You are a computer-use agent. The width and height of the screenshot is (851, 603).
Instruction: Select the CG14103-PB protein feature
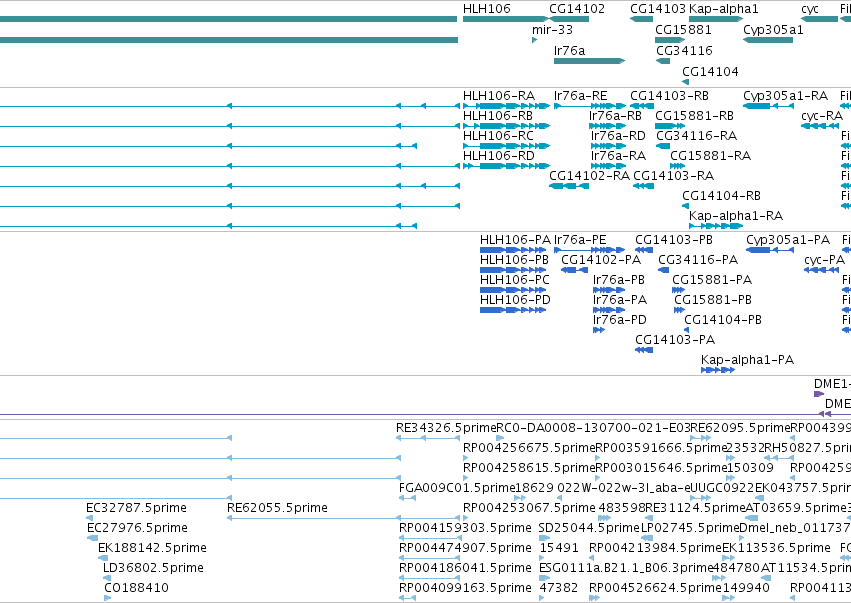(x=644, y=250)
